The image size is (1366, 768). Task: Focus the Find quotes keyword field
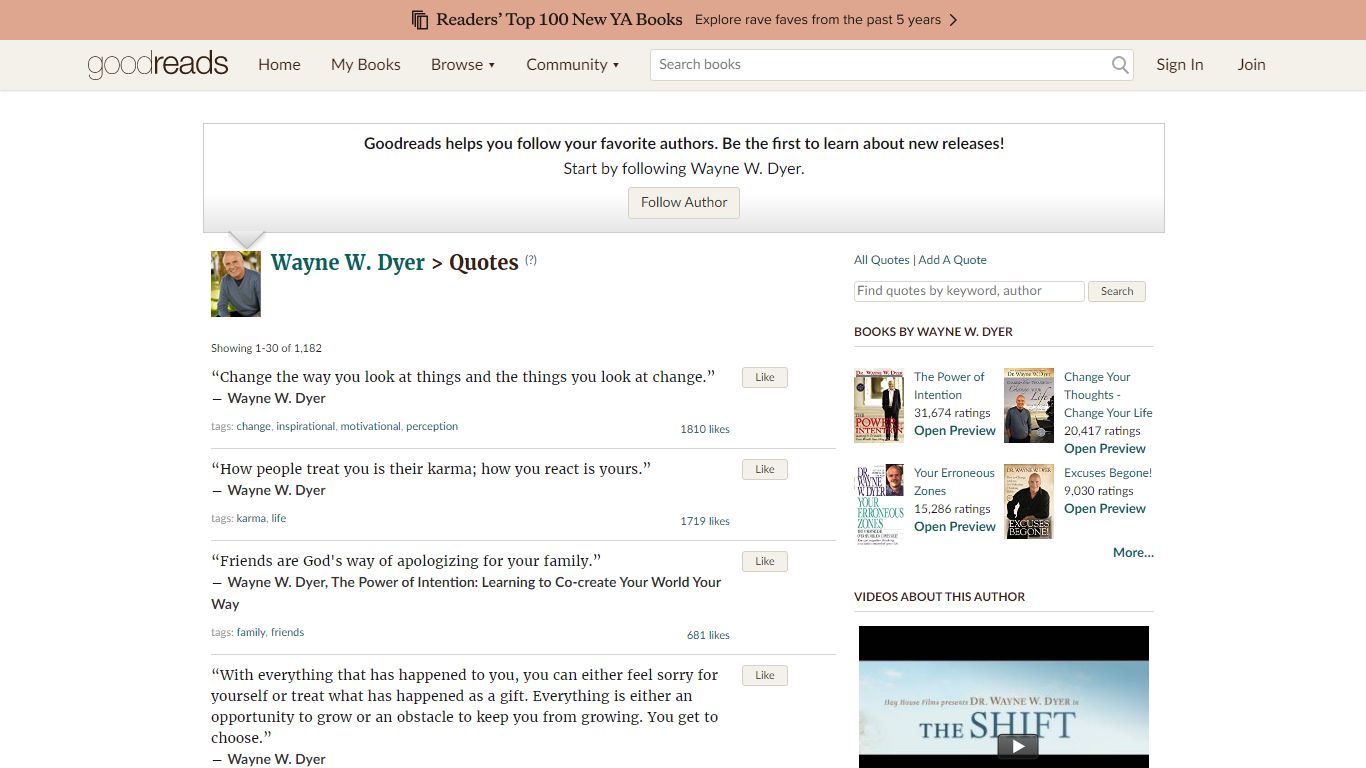969,291
